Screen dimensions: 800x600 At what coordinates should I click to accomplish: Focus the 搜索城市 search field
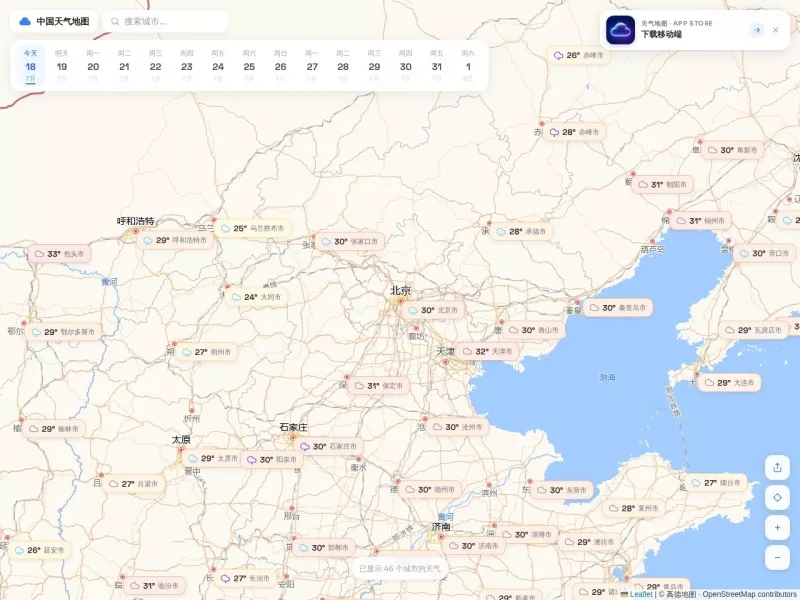(x=165, y=21)
